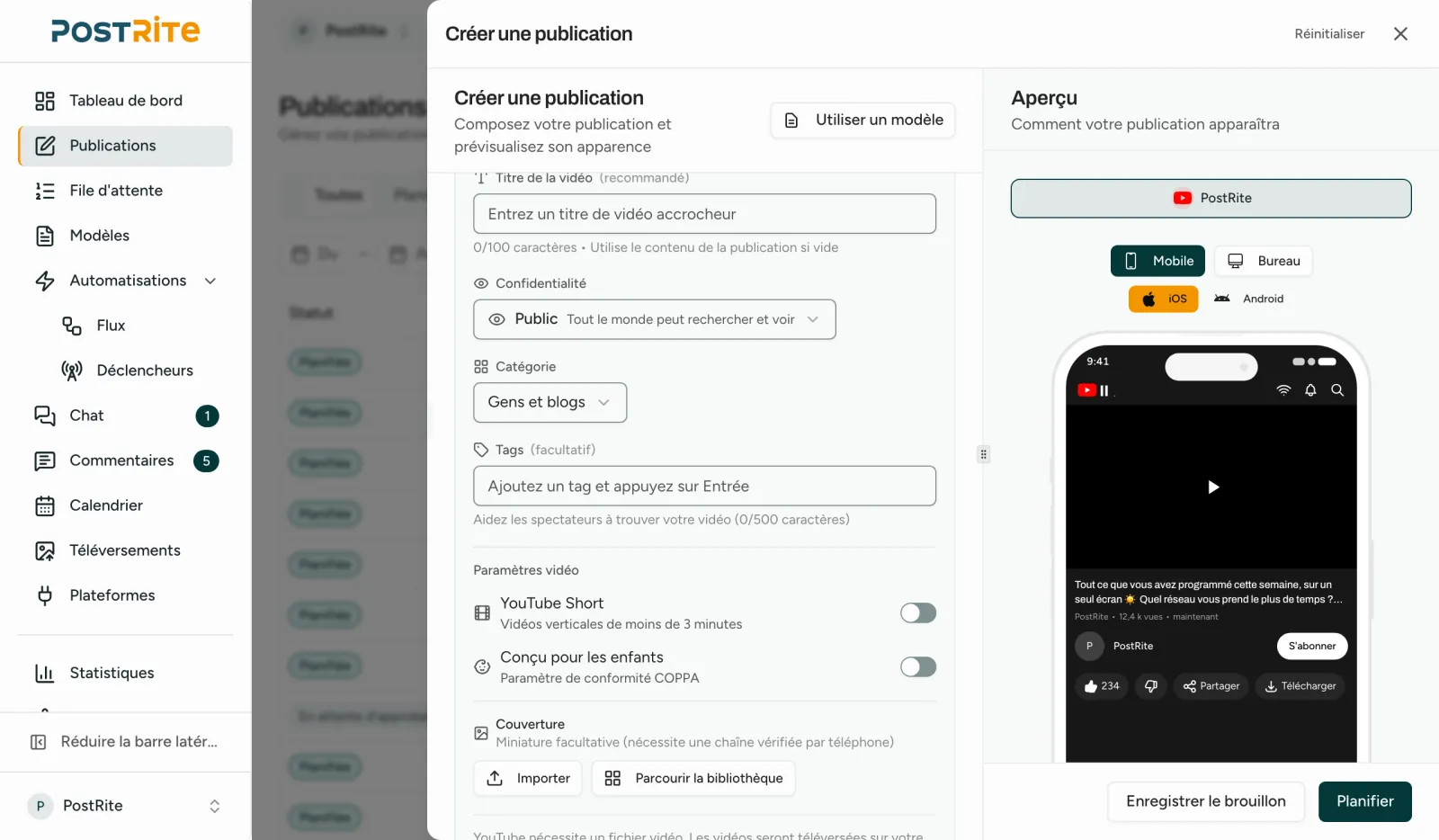Open the Gens et blogs category dropdown
This screenshot has height=840, width=1439.
coord(550,402)
